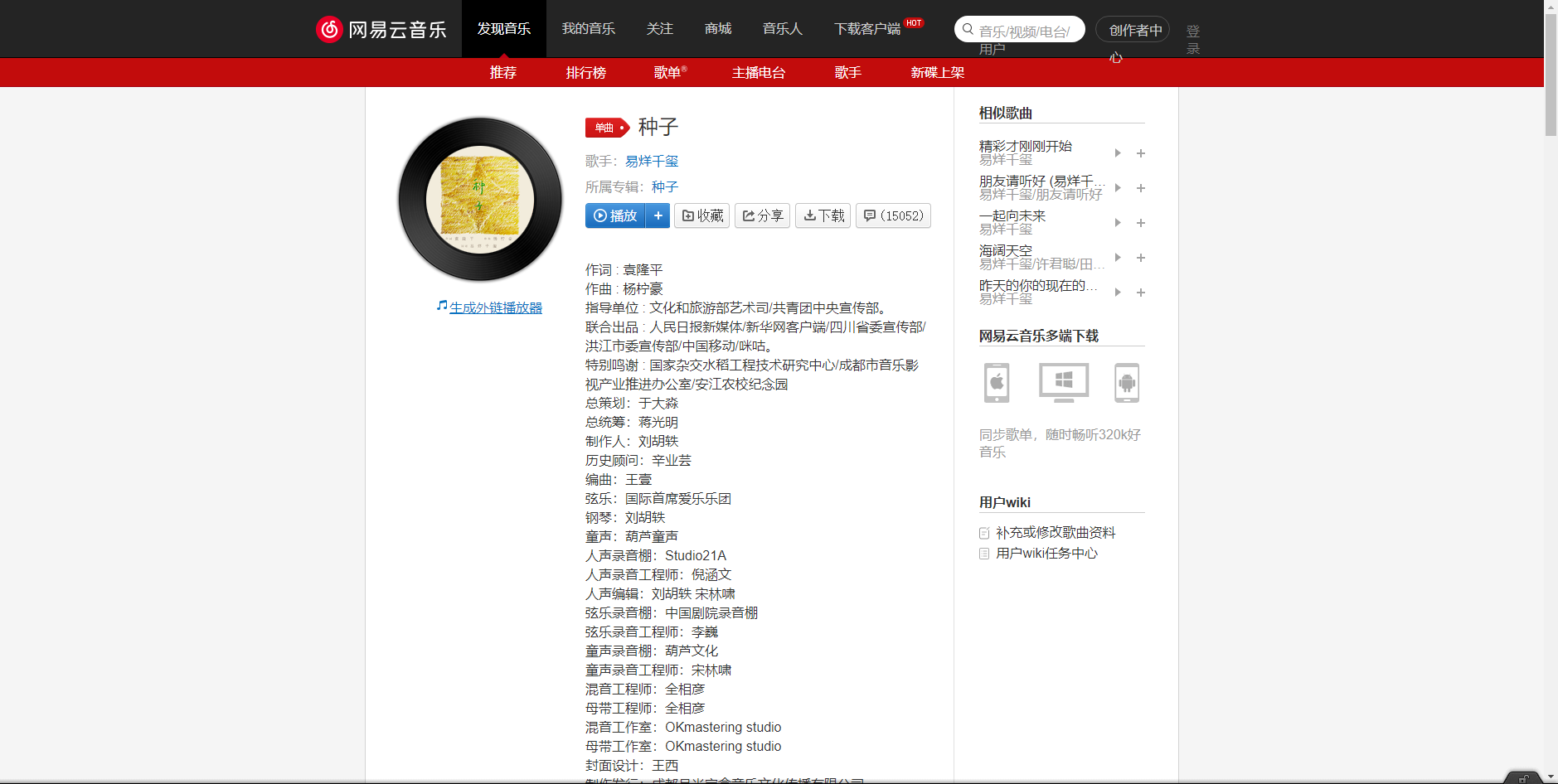The image size is (1558, 784).
Task: Open artist link 易烊千玺 under song title
Action: (652, 162)
